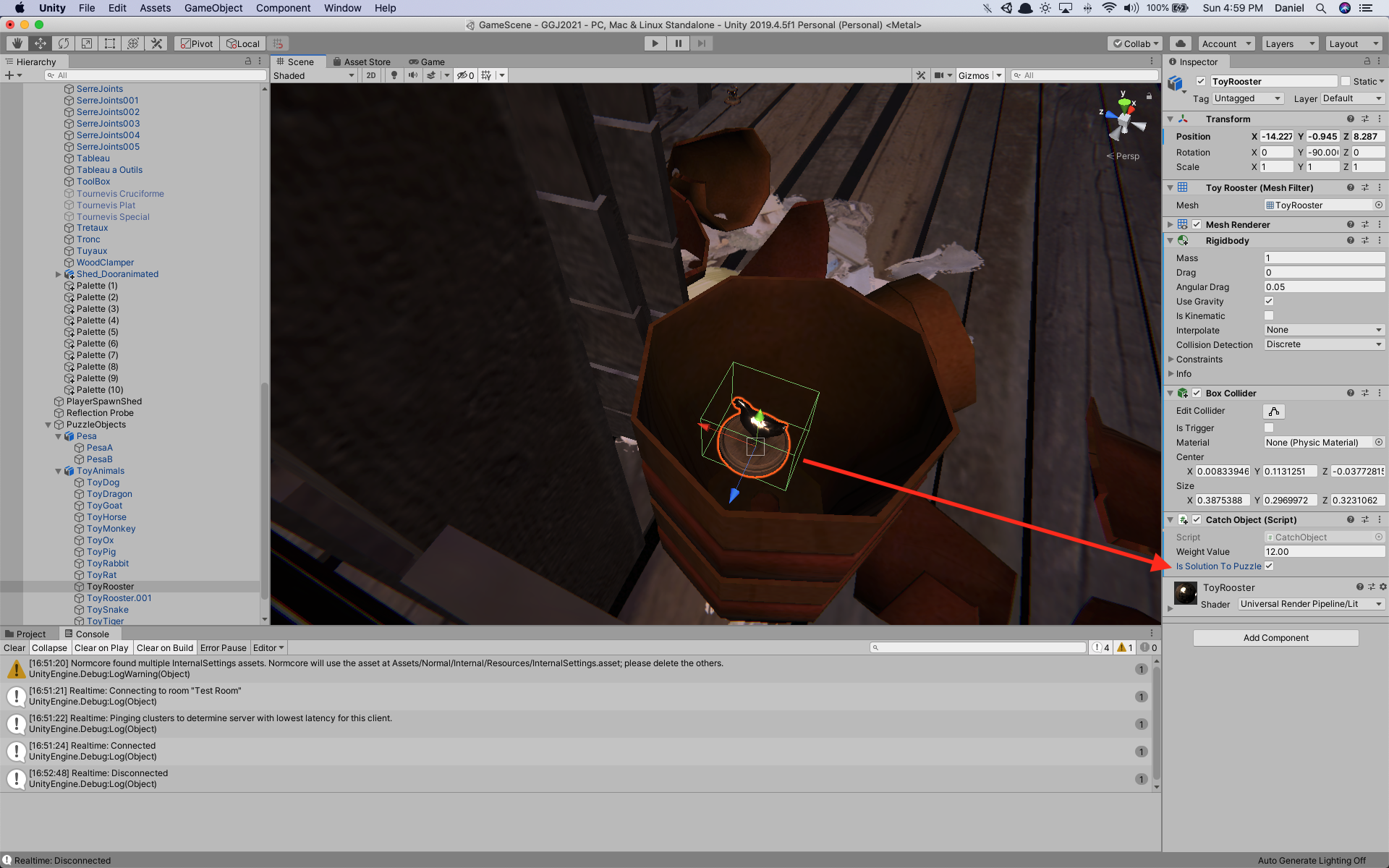Expand the Constraints section
The width and height of the screenshot is (1389, 868).
(x=1171, y=359)
